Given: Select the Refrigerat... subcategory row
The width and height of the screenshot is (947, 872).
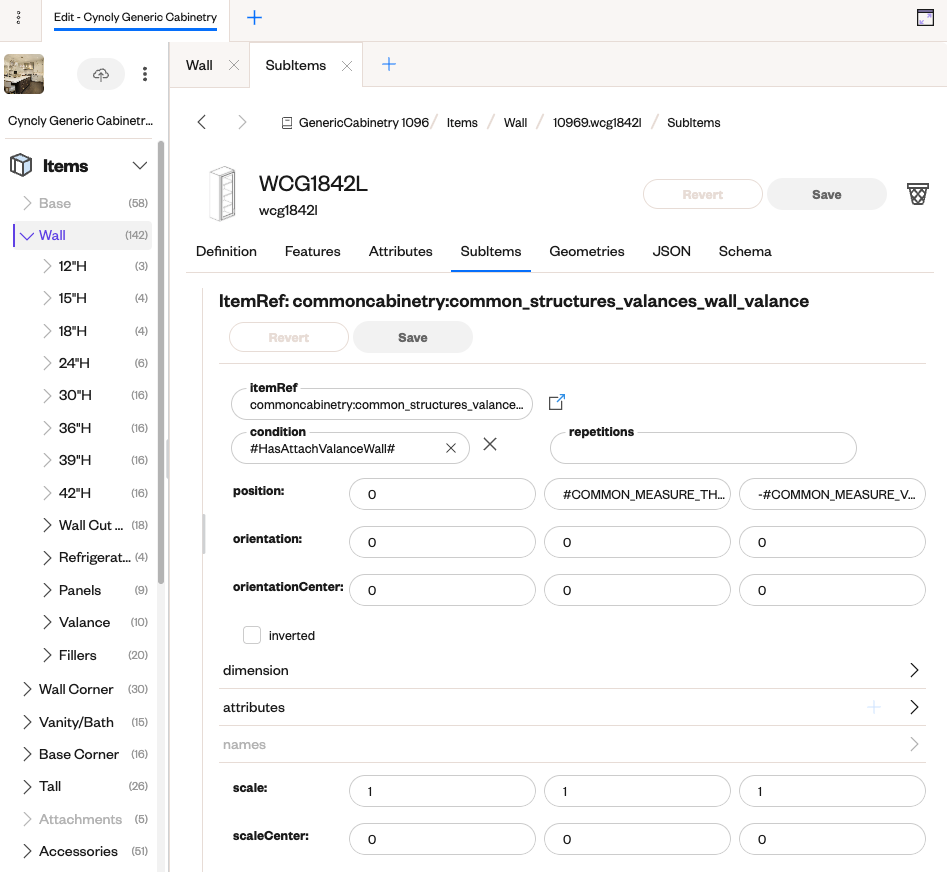Looking at the screenshot, I should point(94,557).
